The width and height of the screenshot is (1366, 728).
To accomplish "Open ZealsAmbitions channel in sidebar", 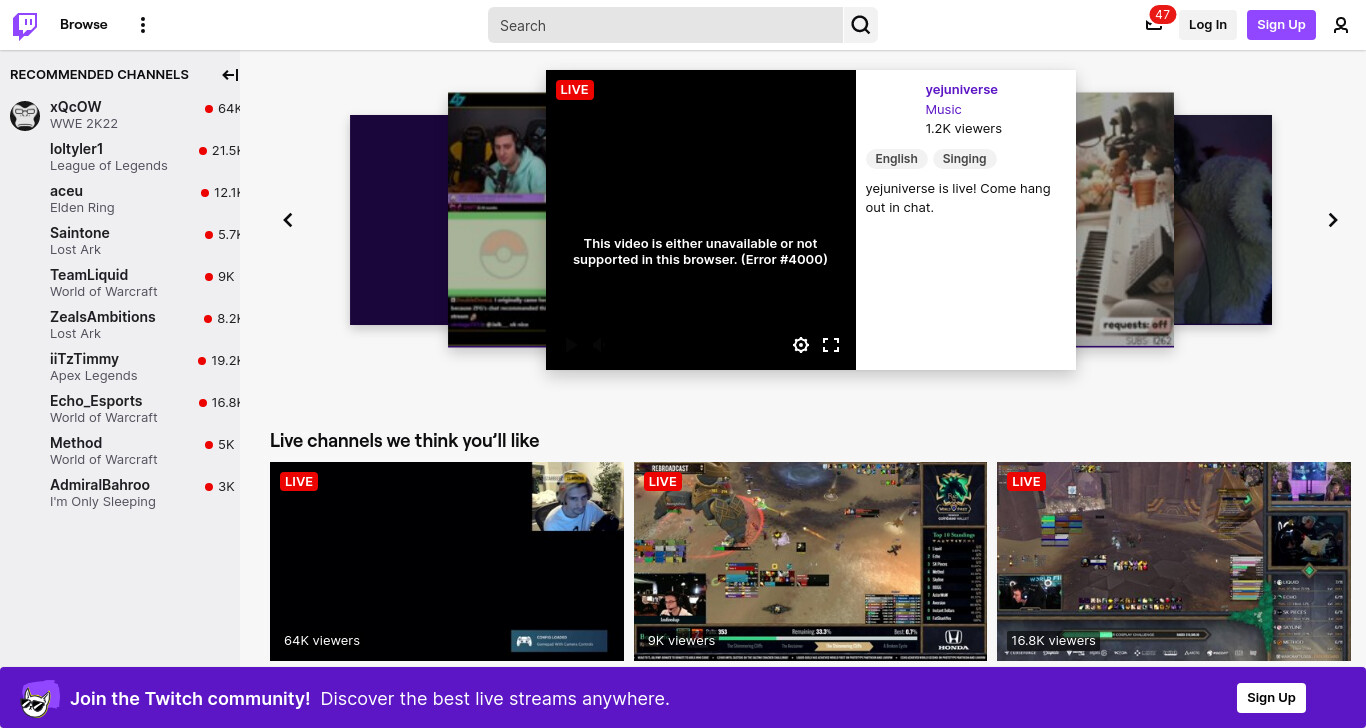I will pyautogui.click(x=120, y=325).
